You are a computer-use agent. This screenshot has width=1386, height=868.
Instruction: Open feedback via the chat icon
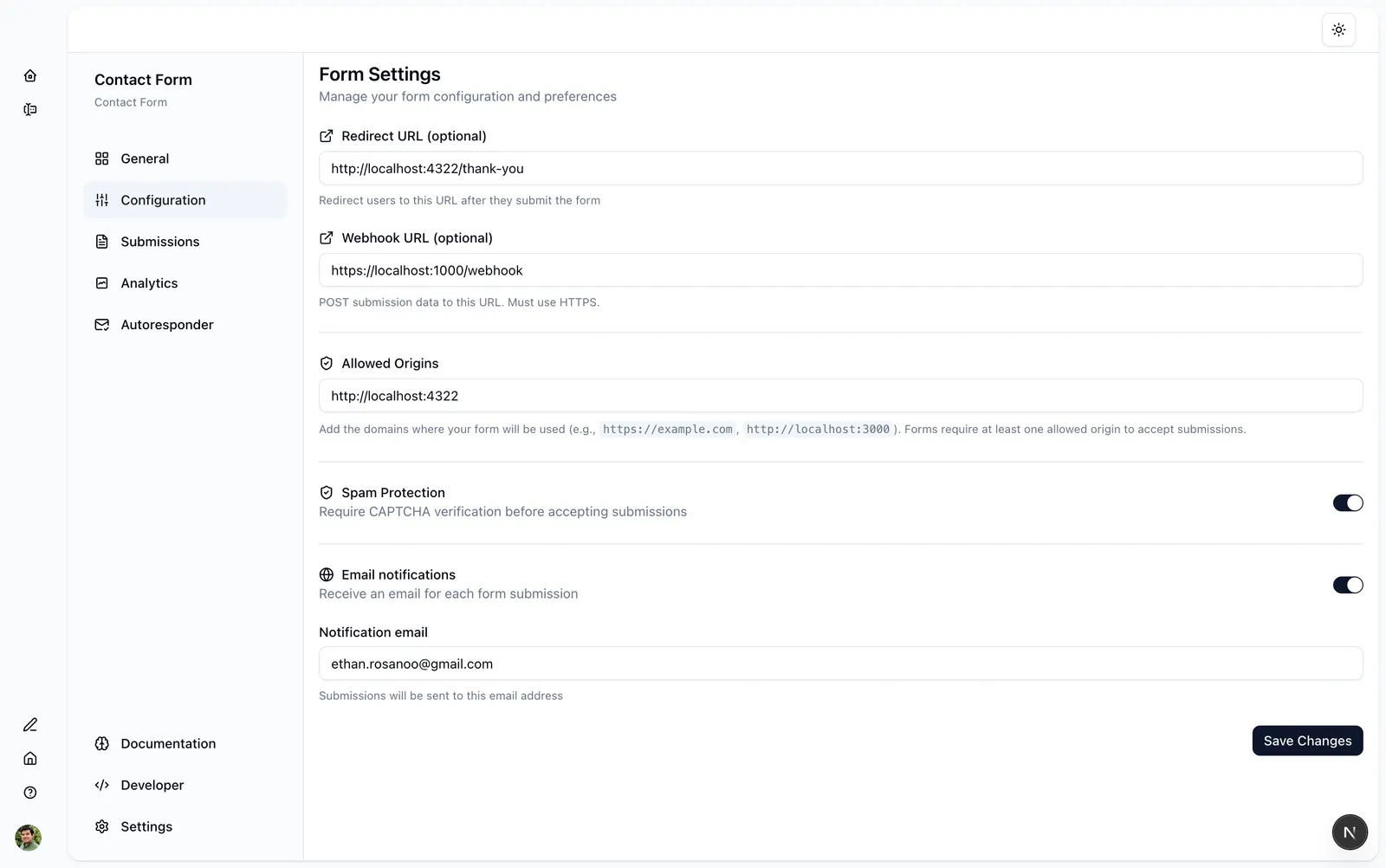30,109
